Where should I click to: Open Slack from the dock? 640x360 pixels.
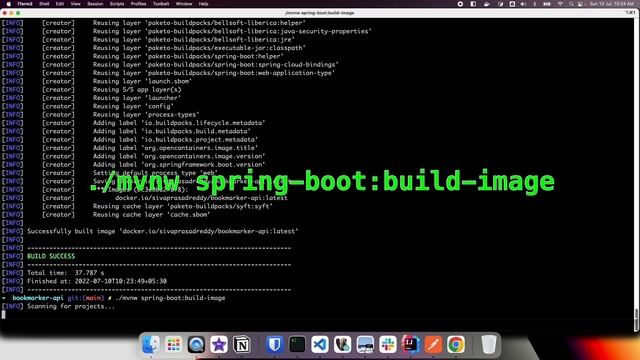[388, 344]
